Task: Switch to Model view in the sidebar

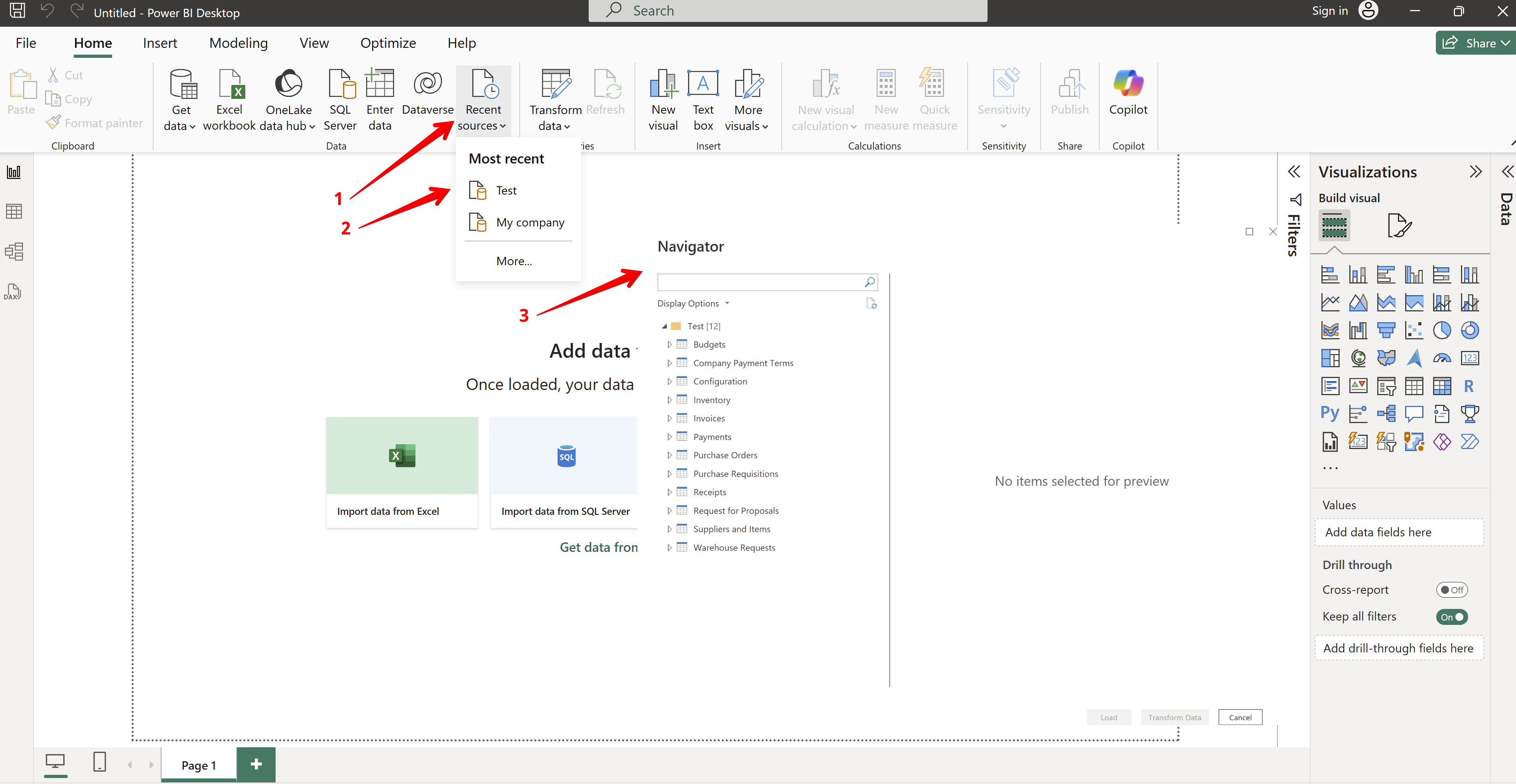Action: [14, 251]
